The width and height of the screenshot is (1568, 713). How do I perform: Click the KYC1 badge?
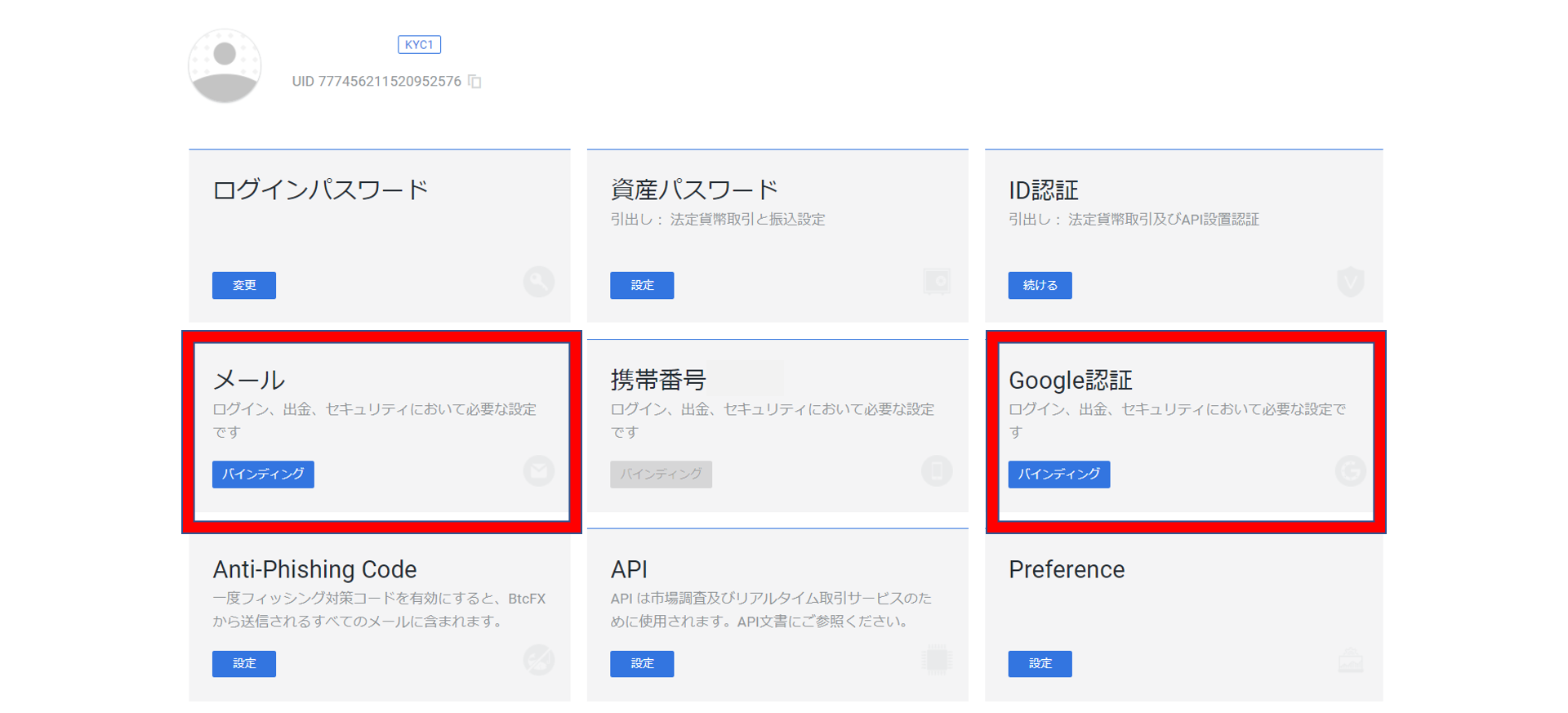point(419,44)
